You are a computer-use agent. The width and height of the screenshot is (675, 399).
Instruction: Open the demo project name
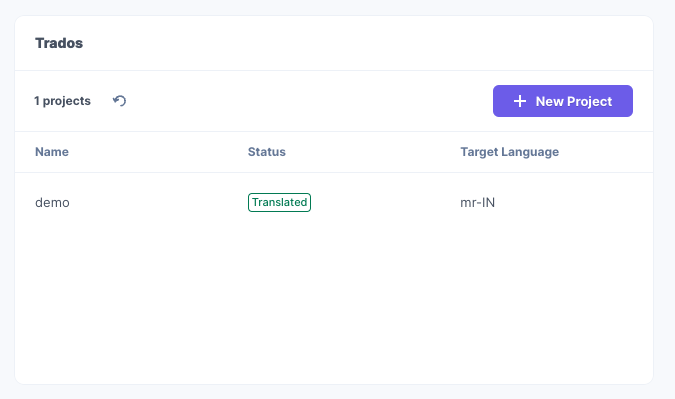tap(52, 202)
